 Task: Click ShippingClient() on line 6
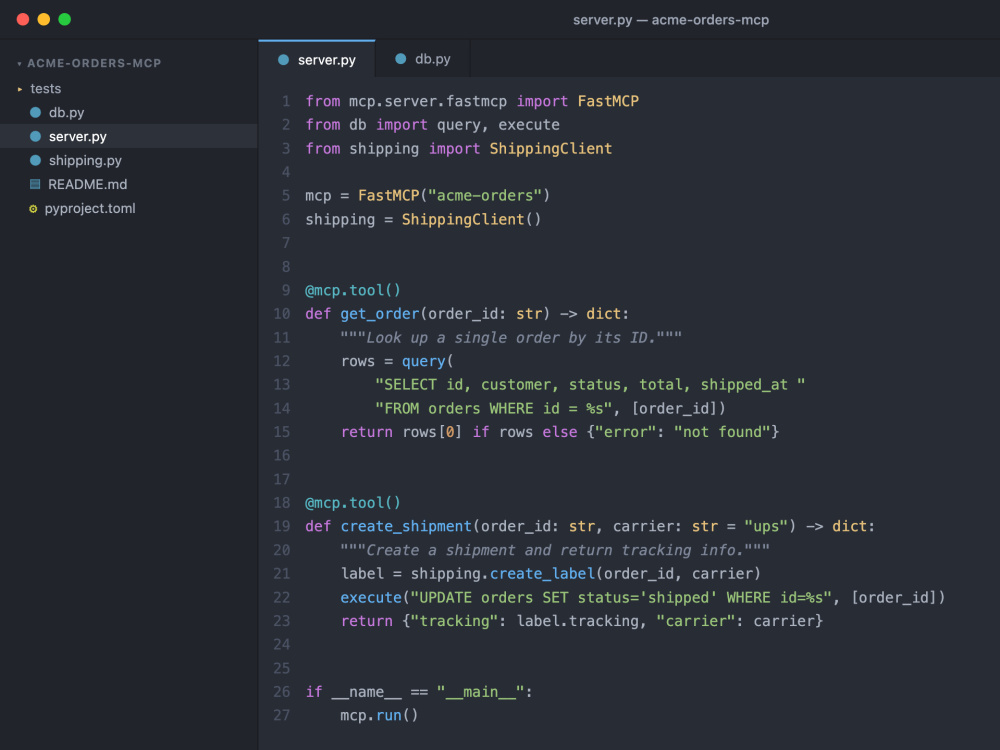coord(471,219)
